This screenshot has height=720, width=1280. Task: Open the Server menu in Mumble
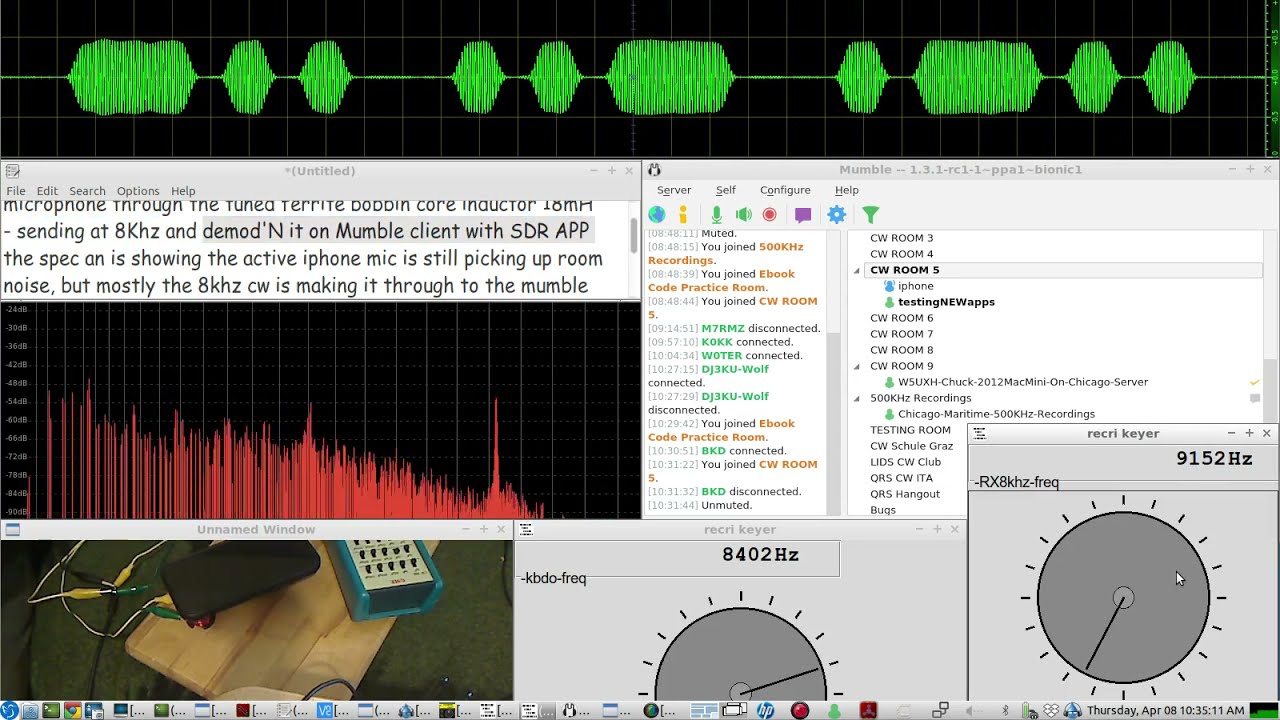[673, 190]
